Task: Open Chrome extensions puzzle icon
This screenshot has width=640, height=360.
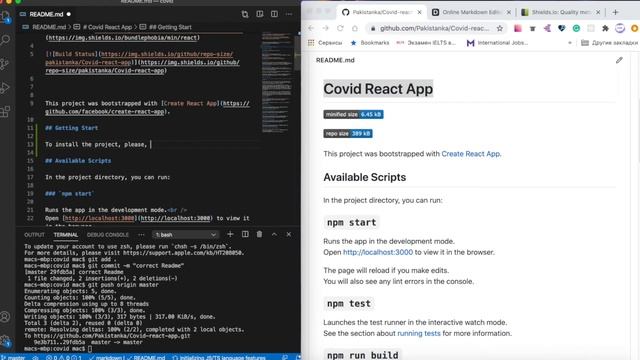Action: 605,28
